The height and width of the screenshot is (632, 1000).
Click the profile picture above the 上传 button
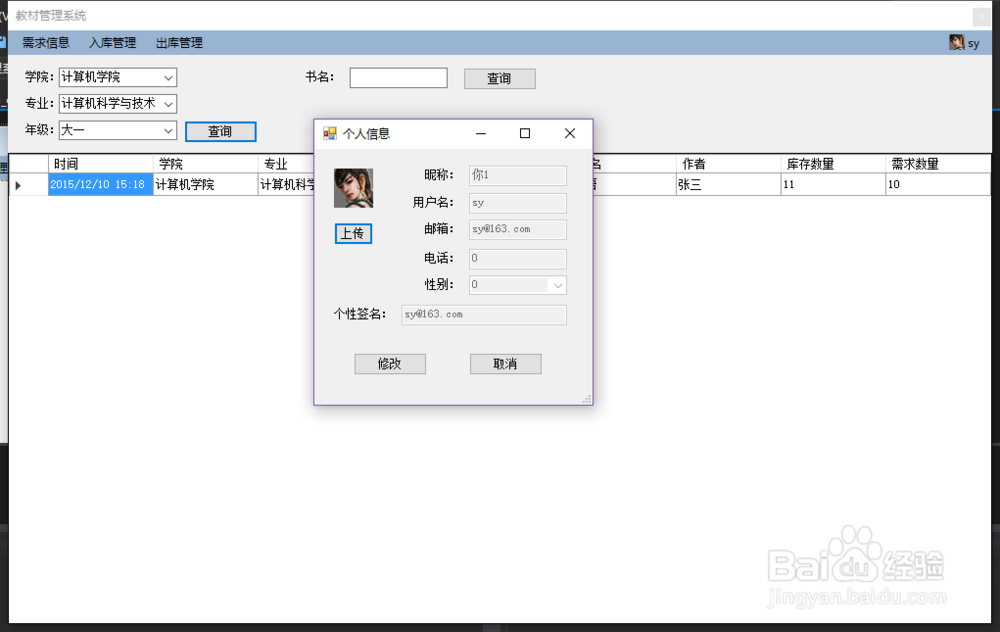click(351, 188)
